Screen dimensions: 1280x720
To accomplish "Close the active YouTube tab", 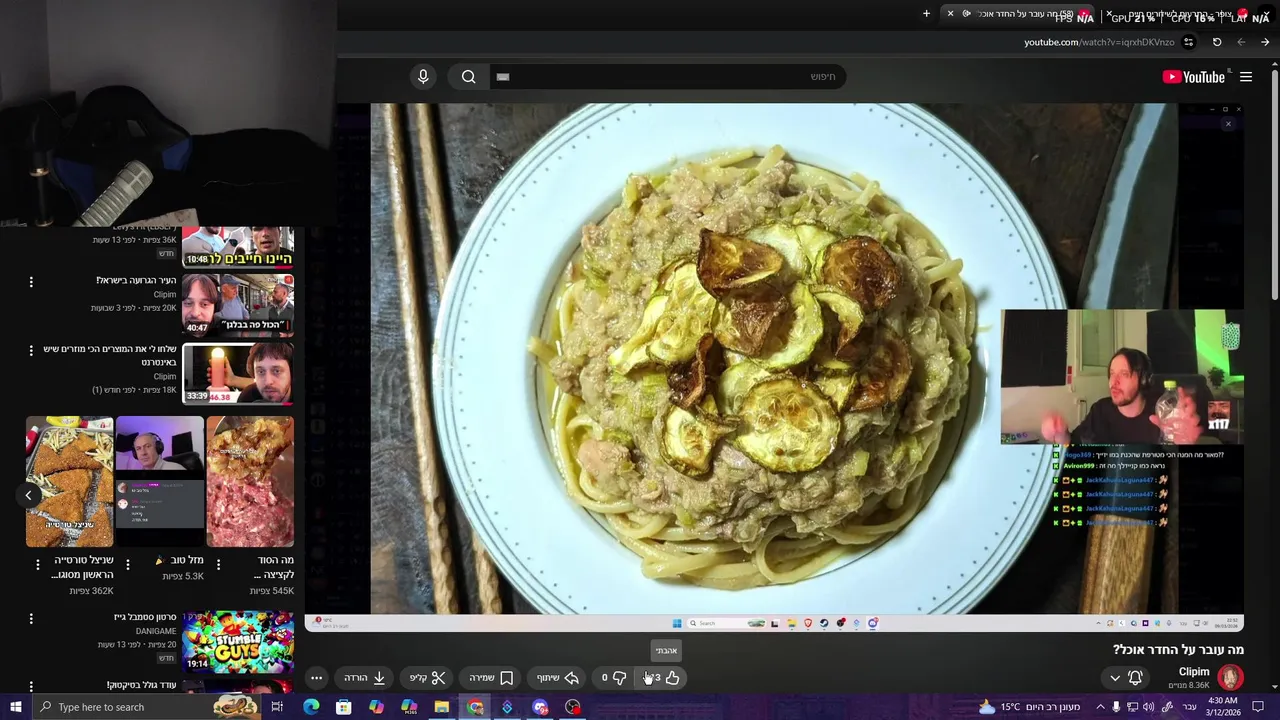I will [950, 14].
